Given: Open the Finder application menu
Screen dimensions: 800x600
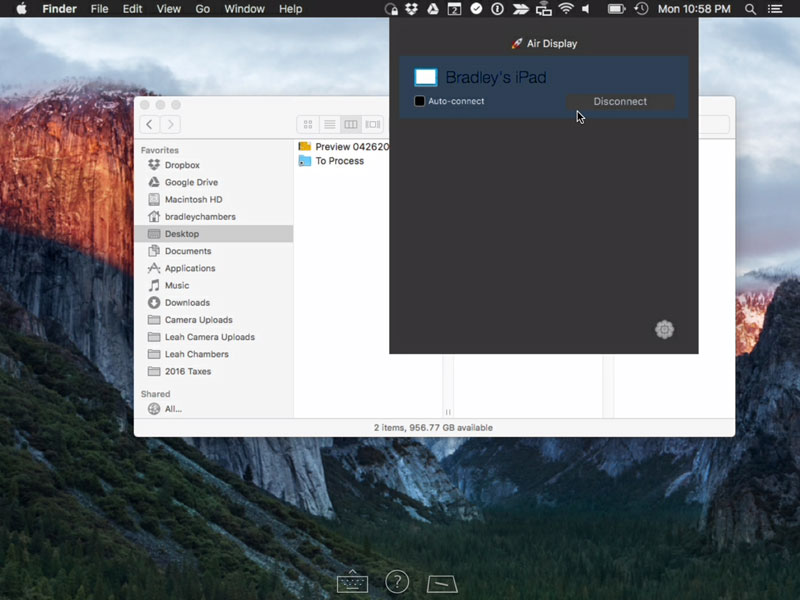Looking at the screenshot, I should [x=59, y=9].
